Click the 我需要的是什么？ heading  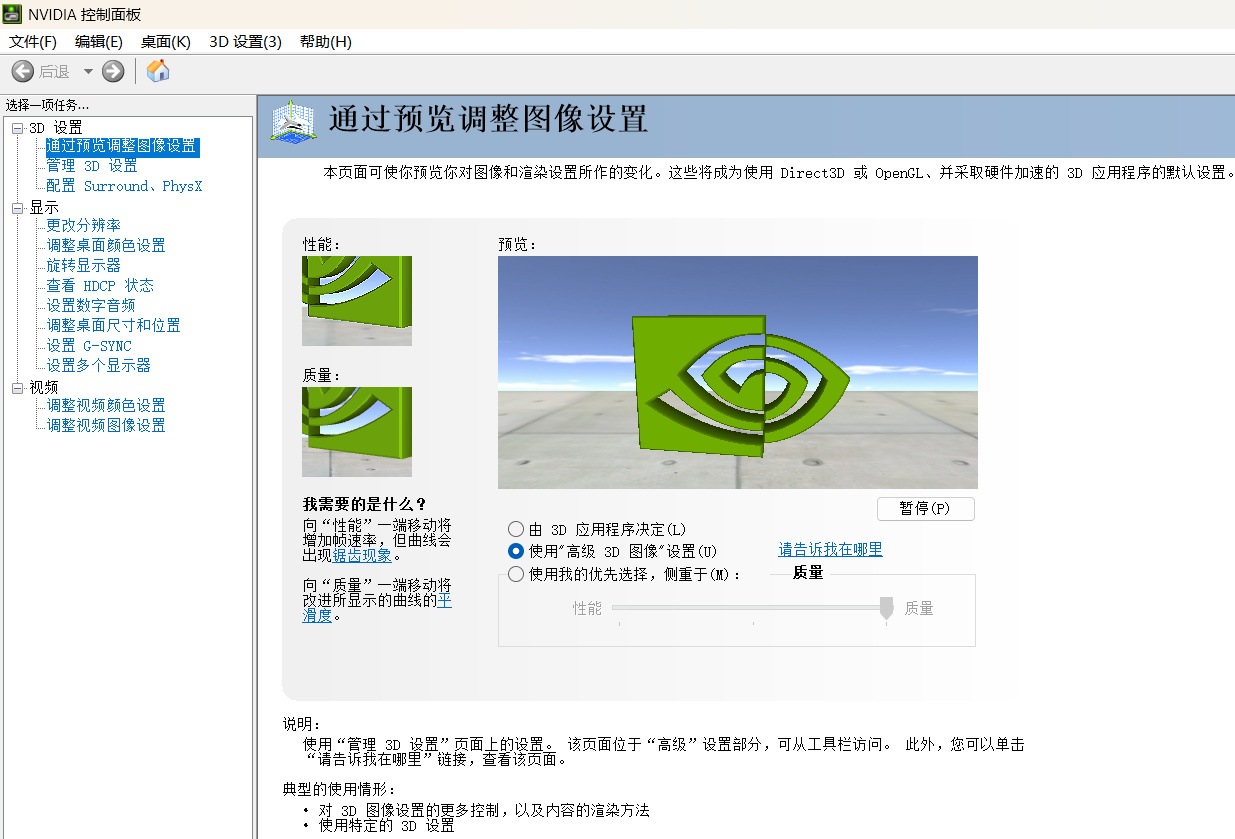[365, 504]
